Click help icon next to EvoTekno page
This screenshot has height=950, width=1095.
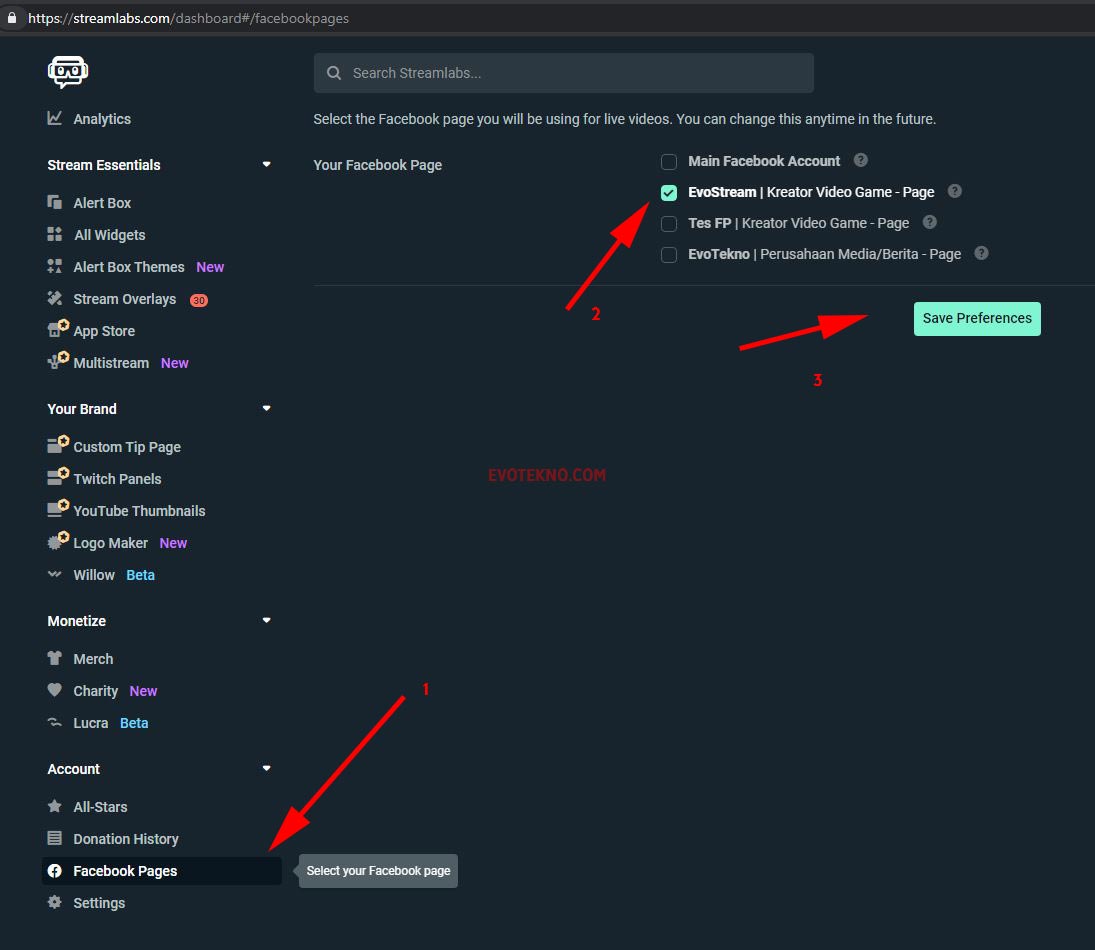pos(981,253)
